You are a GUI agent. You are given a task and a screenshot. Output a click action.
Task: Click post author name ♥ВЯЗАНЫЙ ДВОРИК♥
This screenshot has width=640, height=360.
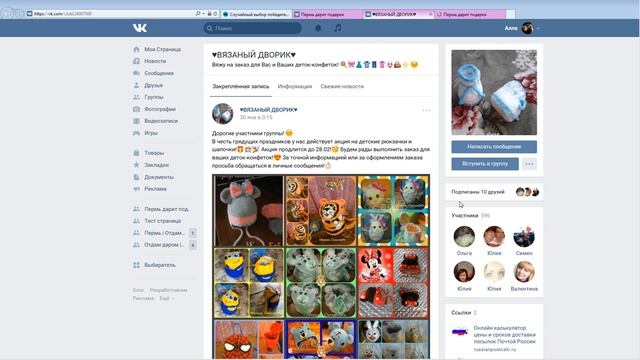pyautogui.click(x=269, y=109)
